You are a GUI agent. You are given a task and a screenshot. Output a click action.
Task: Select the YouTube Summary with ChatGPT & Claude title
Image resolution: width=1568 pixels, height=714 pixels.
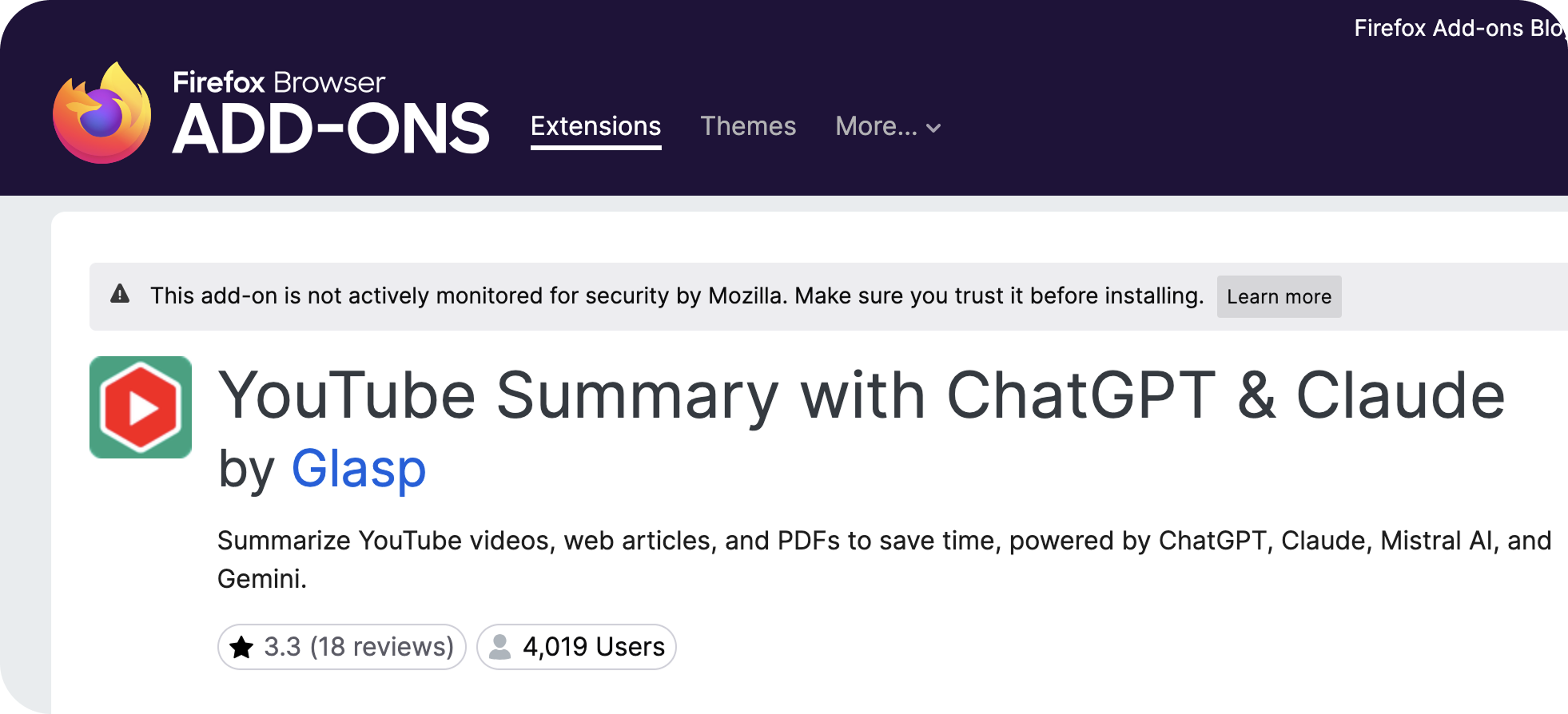click(862, 395)
